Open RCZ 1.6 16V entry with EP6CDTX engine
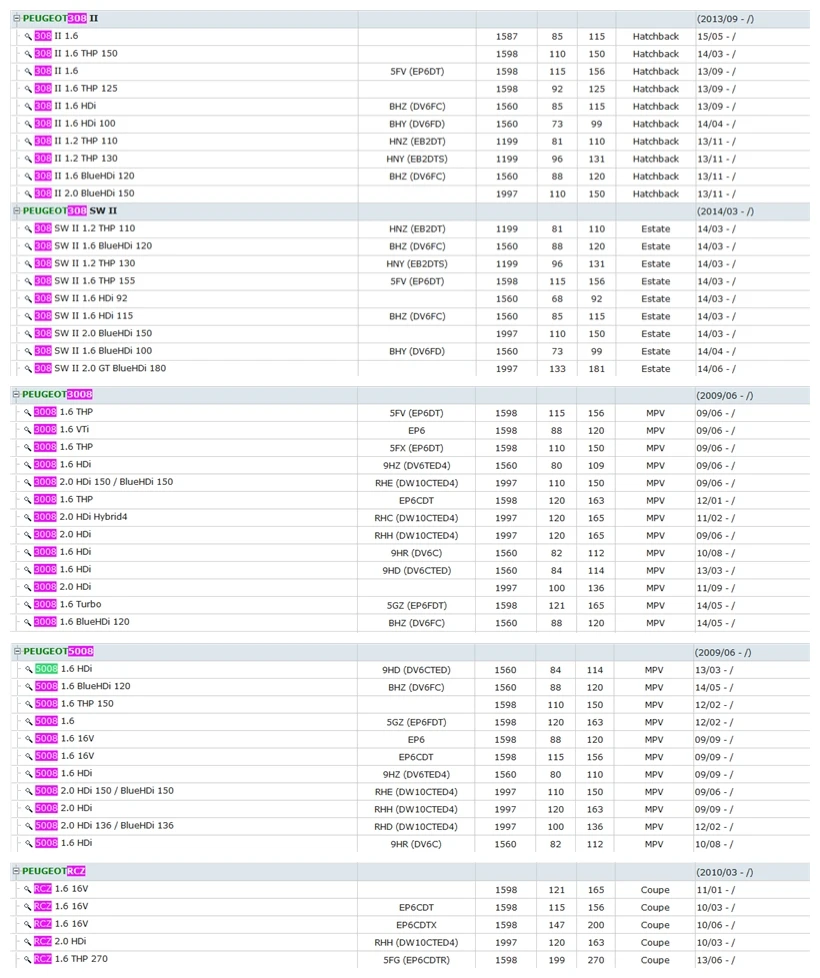Image resolution: width=820 pixels, height=978 pixels. tap(61, 924)
